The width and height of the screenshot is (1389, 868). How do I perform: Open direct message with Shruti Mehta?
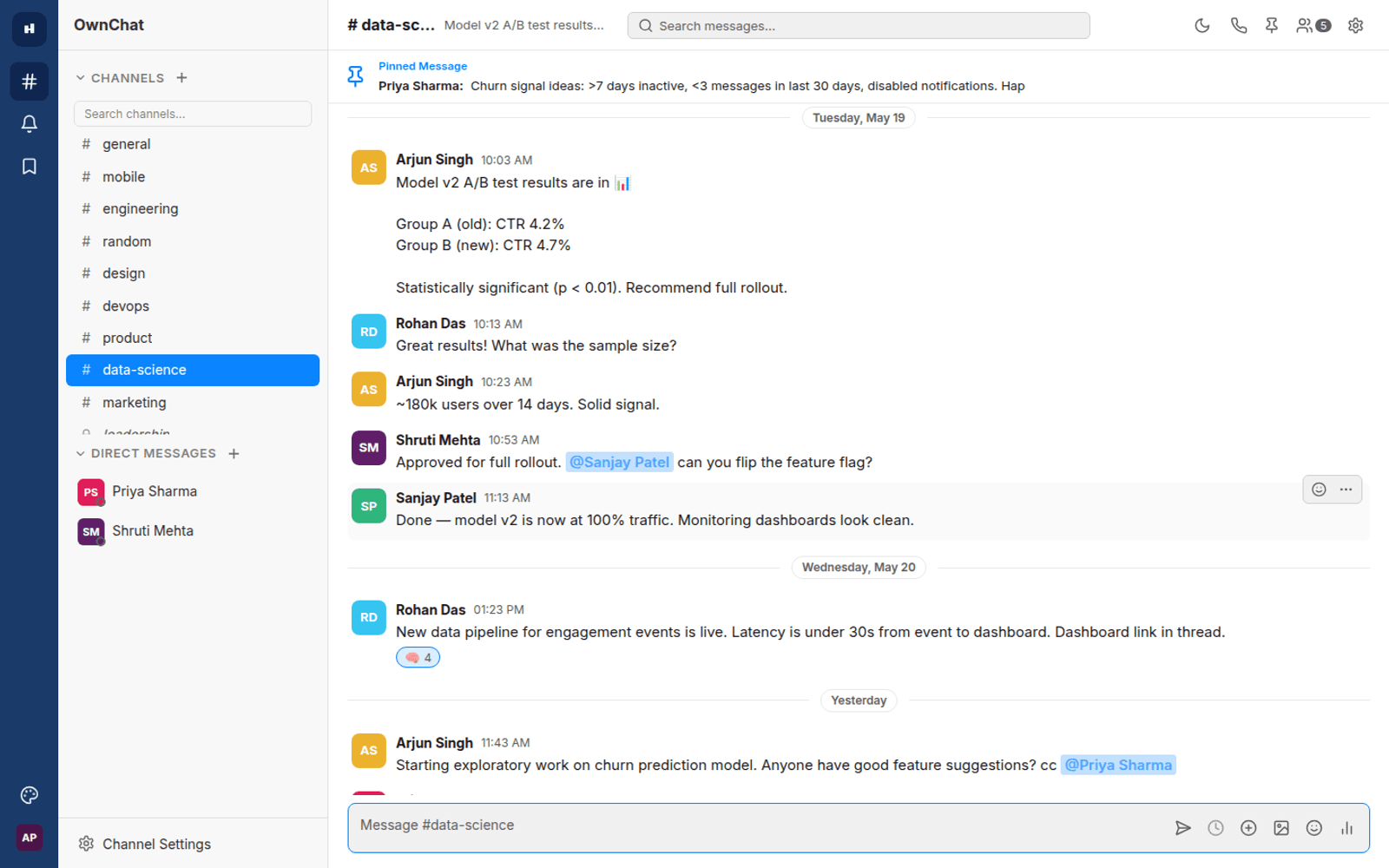[x=193, y=531]
